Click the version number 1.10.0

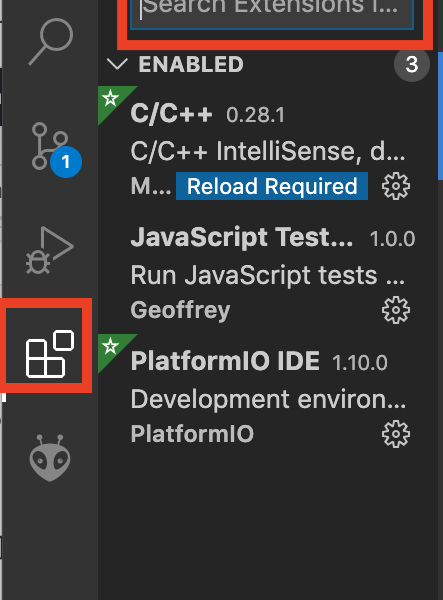(360, 363)
